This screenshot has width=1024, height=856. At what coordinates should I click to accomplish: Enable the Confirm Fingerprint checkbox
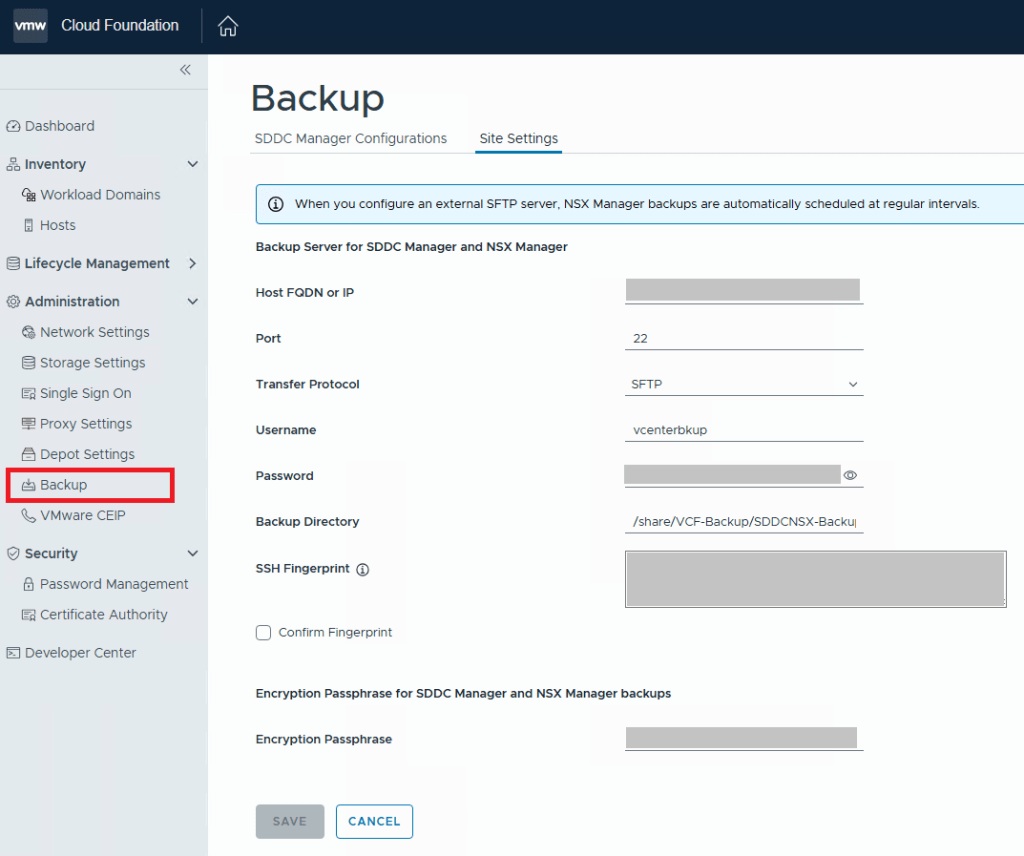[x=264, y=632]
